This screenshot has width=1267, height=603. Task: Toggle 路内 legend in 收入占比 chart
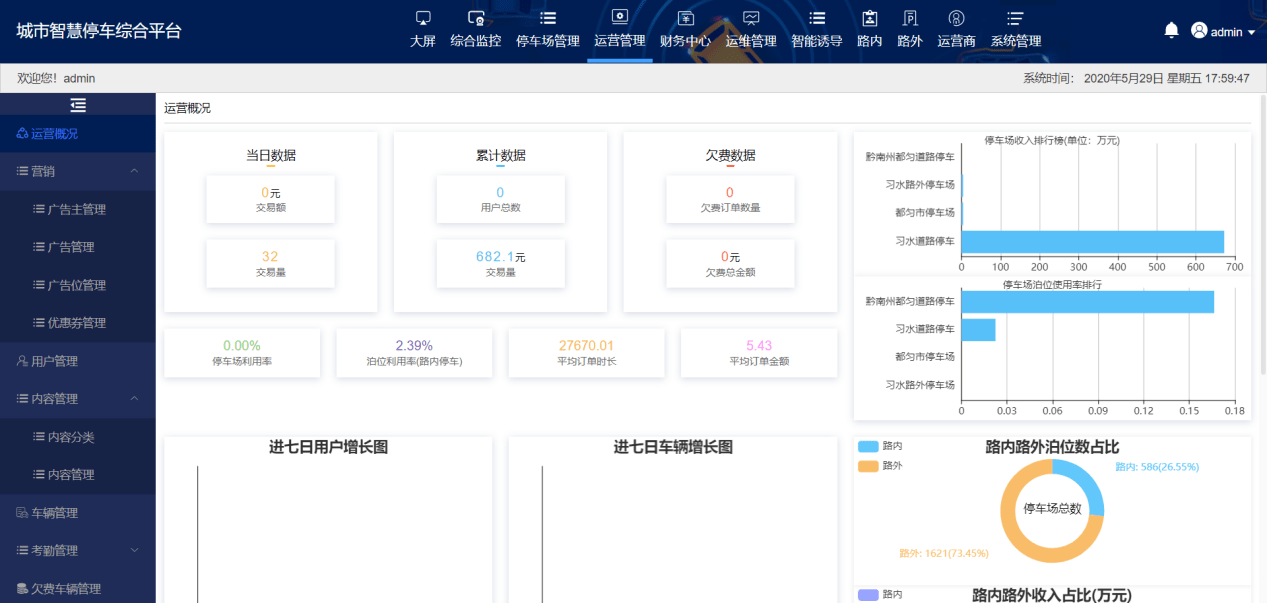click(x=880, y=595)
